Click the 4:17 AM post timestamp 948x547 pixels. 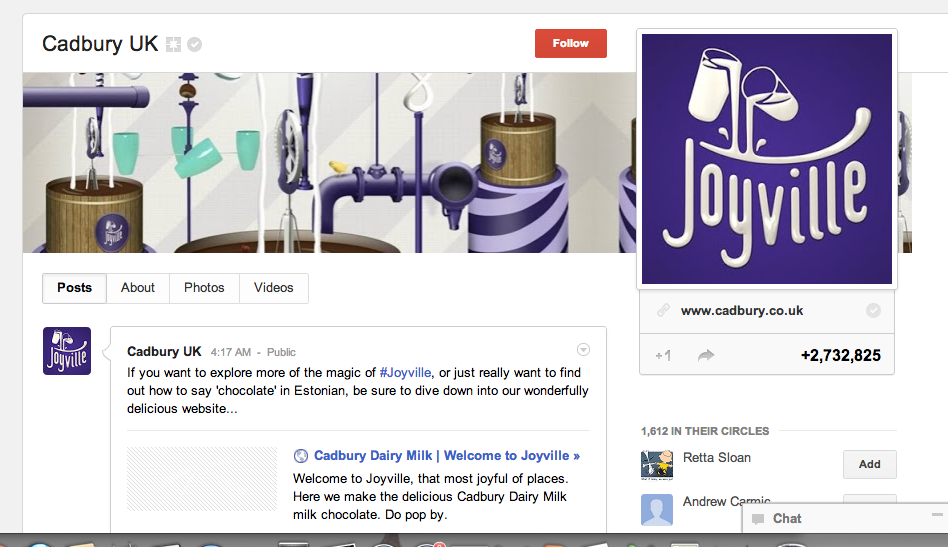[230, 352]
